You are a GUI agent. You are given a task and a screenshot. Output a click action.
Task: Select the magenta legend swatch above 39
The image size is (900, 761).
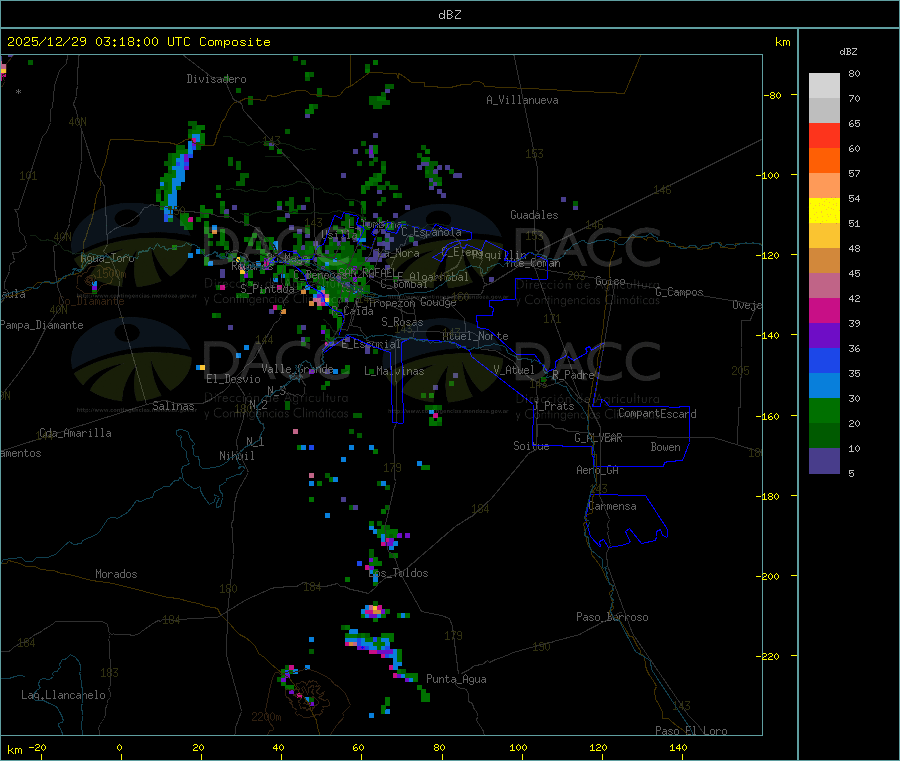(x=824, y=310)
